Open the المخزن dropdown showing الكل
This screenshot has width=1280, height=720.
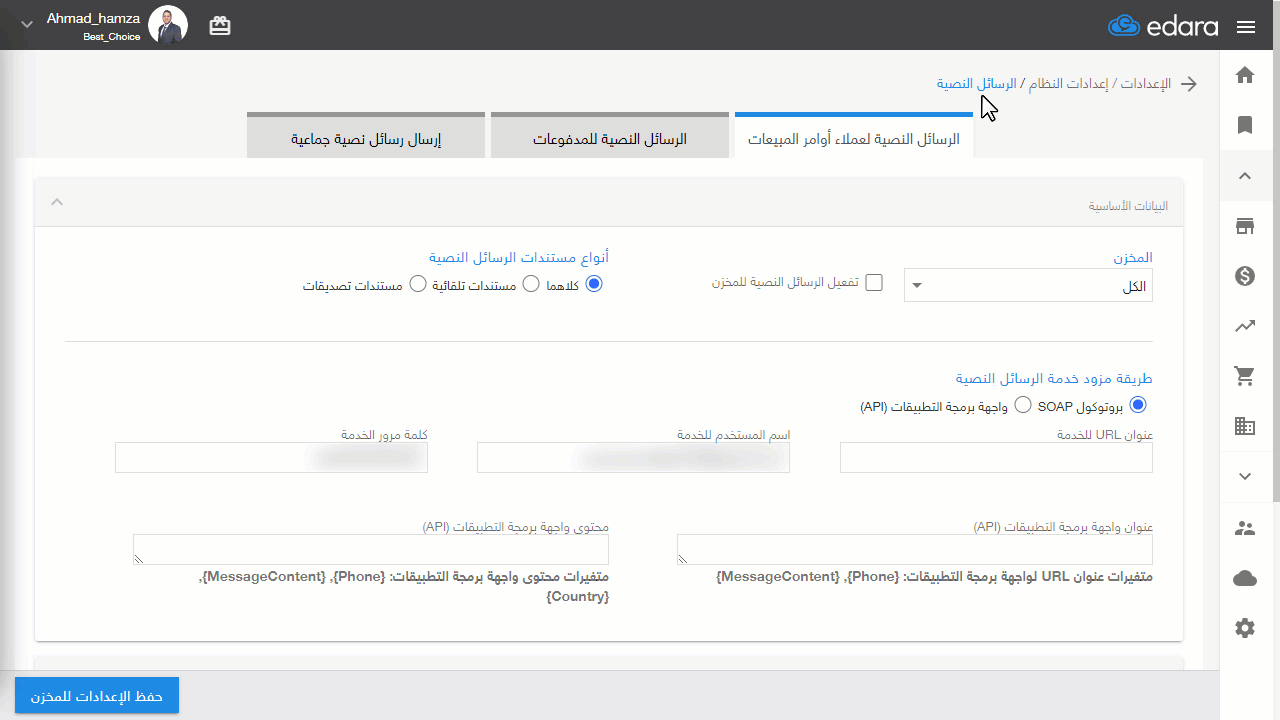[x=1028, y=285]
